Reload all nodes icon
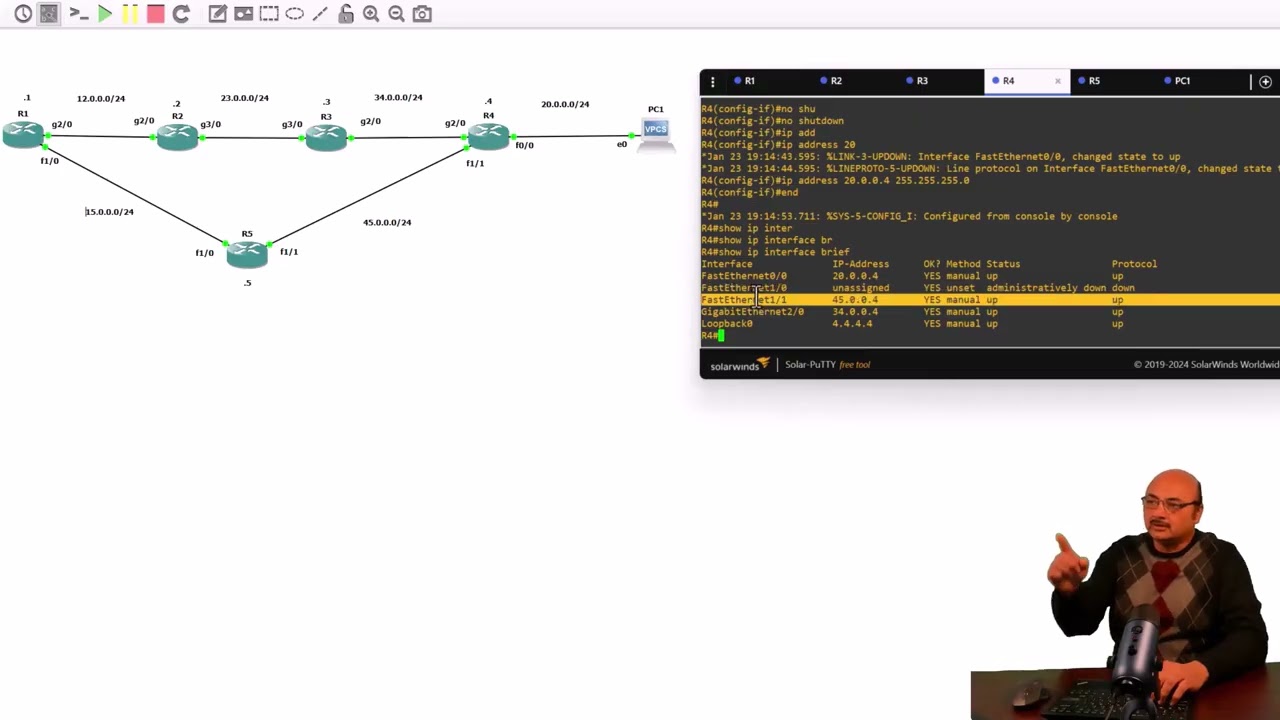The height and width of the screenshot is (720, 1280). (181, 14)
